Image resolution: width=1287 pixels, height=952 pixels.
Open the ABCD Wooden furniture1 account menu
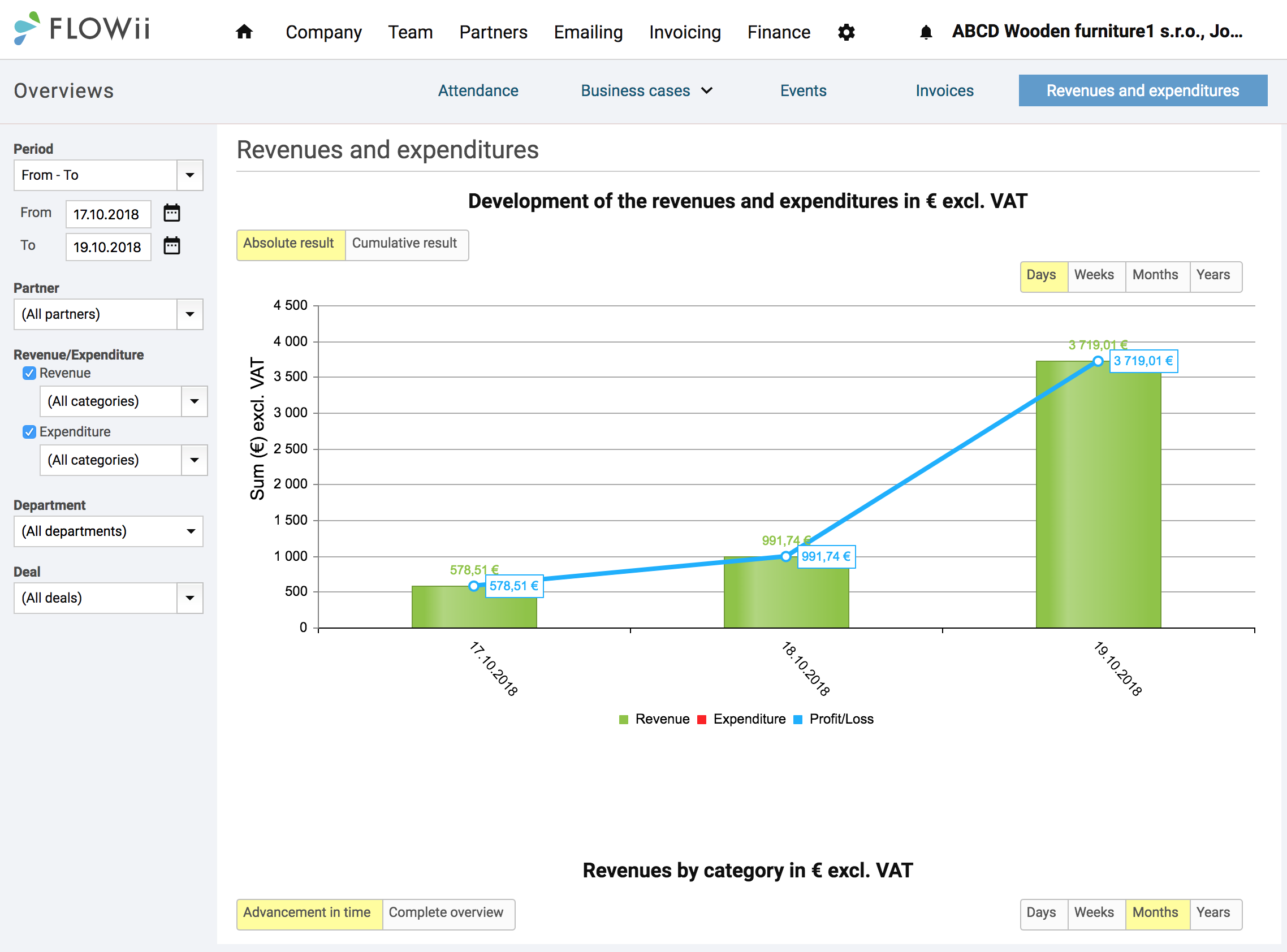(1098, 31)
